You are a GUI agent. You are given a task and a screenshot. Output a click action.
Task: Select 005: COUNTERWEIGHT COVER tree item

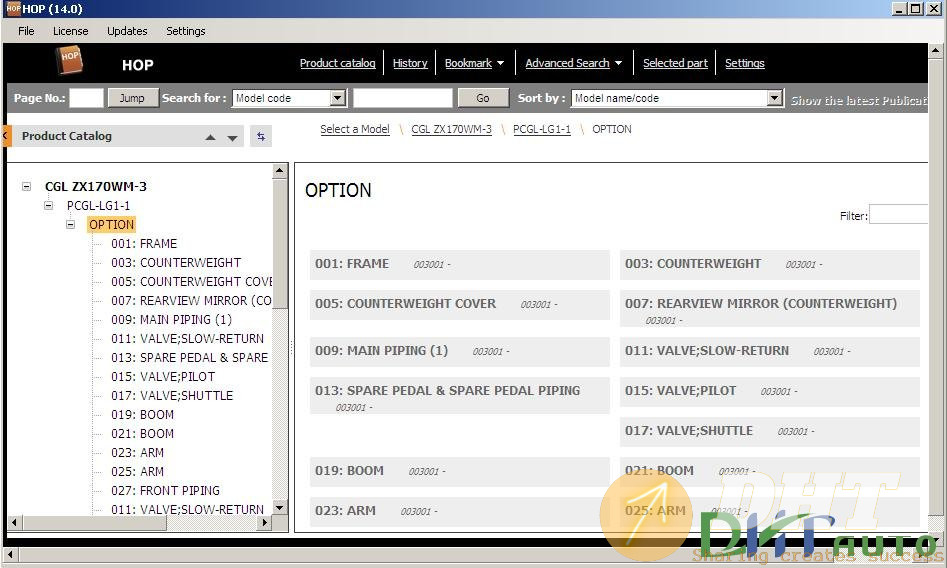191,282
